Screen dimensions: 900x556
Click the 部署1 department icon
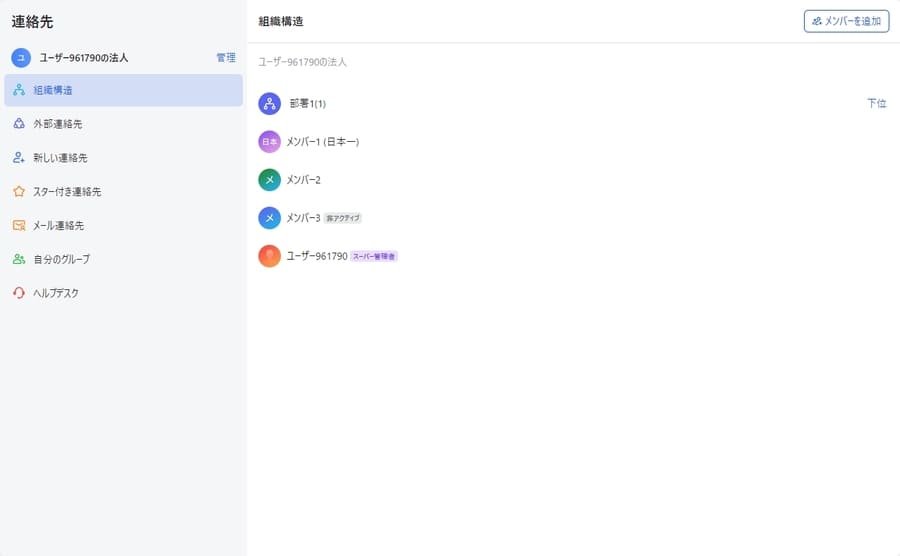click(269, 104)
